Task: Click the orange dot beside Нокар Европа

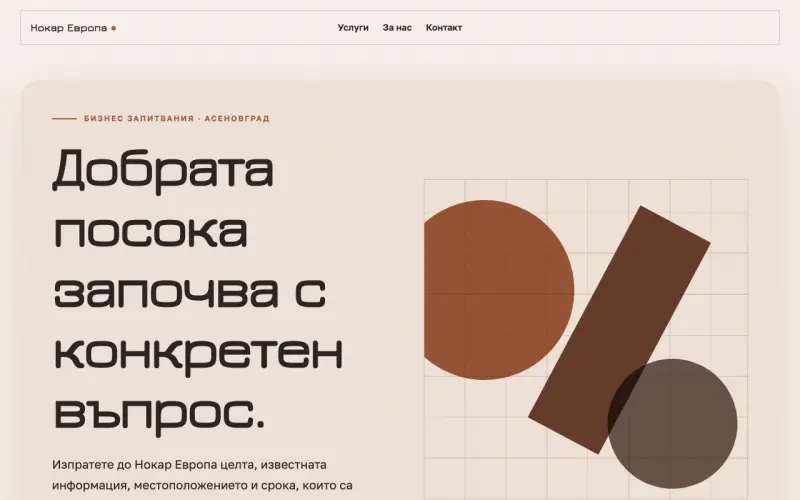Action: pos(113,28)
